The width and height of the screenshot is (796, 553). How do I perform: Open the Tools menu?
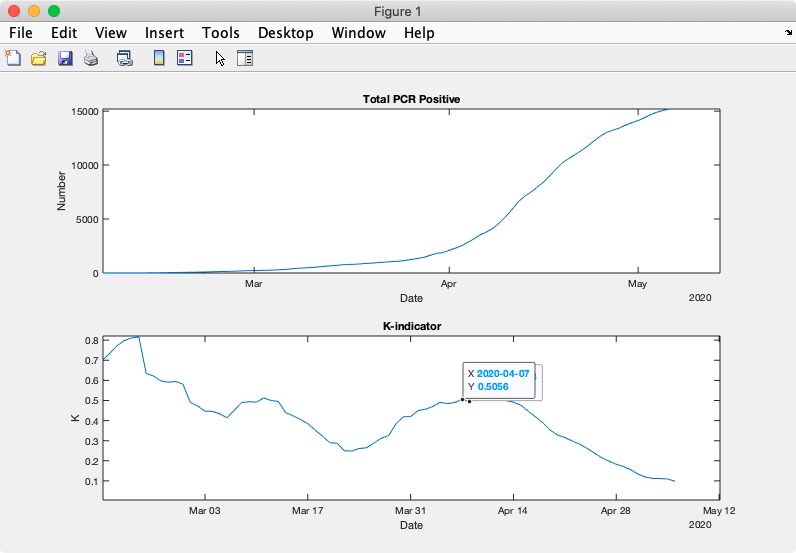pos(220,33)
